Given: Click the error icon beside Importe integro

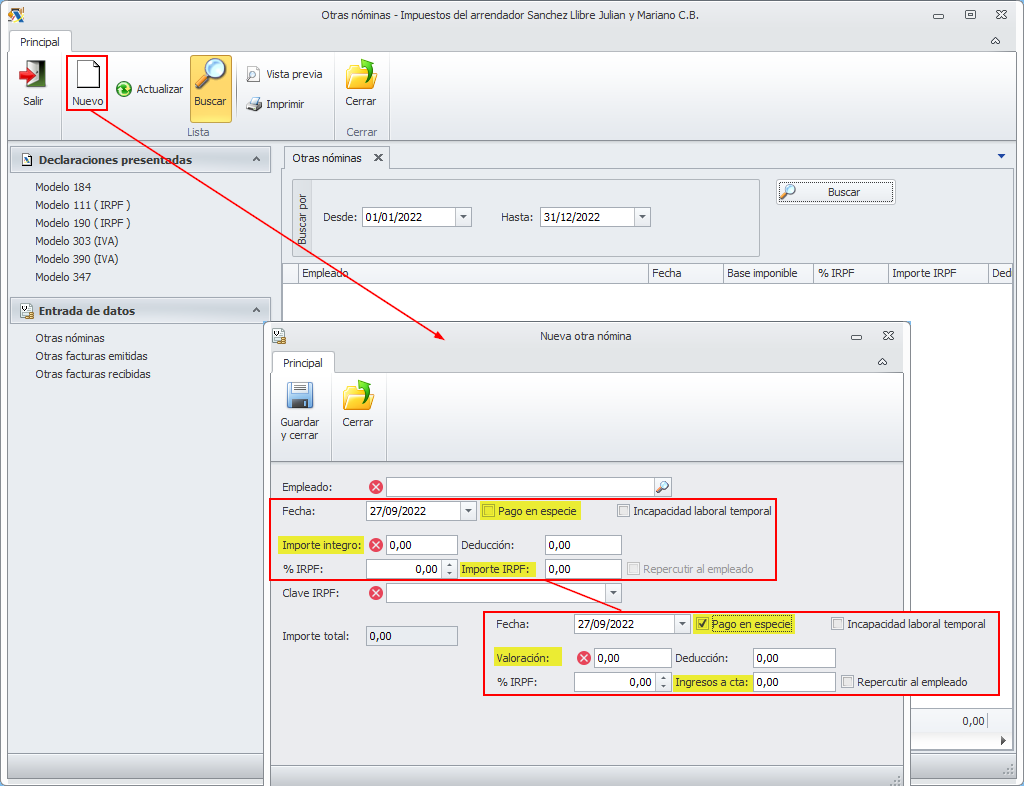Looking at the screenshot, I should [376, 545].
